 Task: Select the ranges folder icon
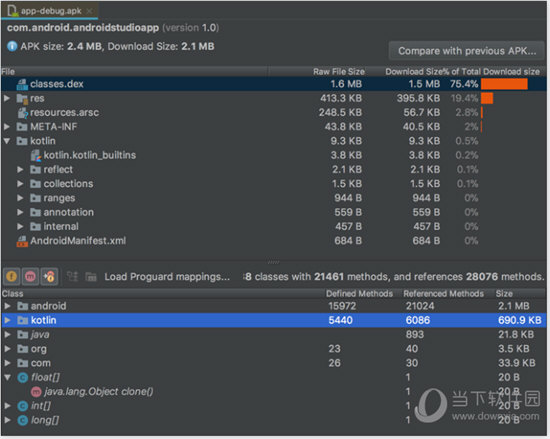pos(35,198)
